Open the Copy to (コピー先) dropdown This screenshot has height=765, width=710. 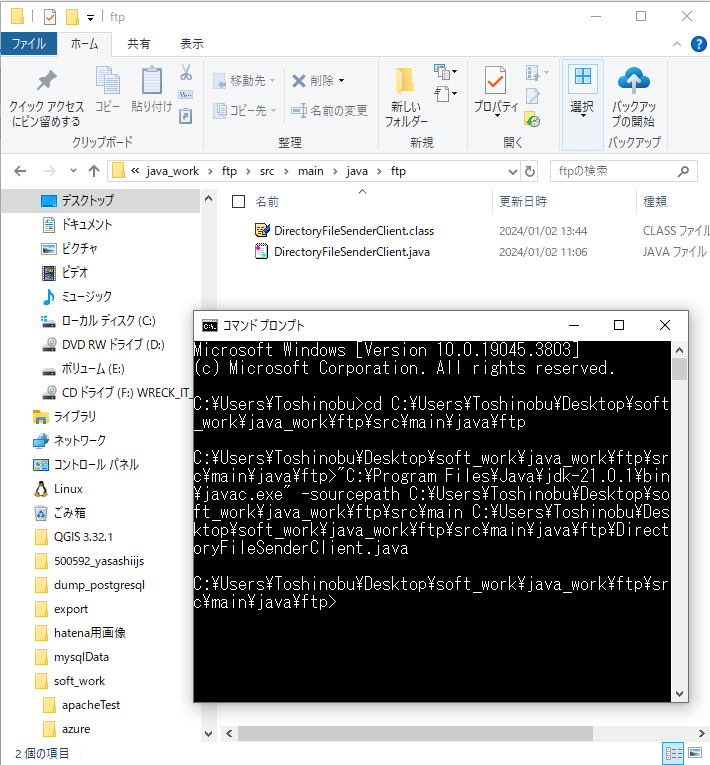pos(245,111)
